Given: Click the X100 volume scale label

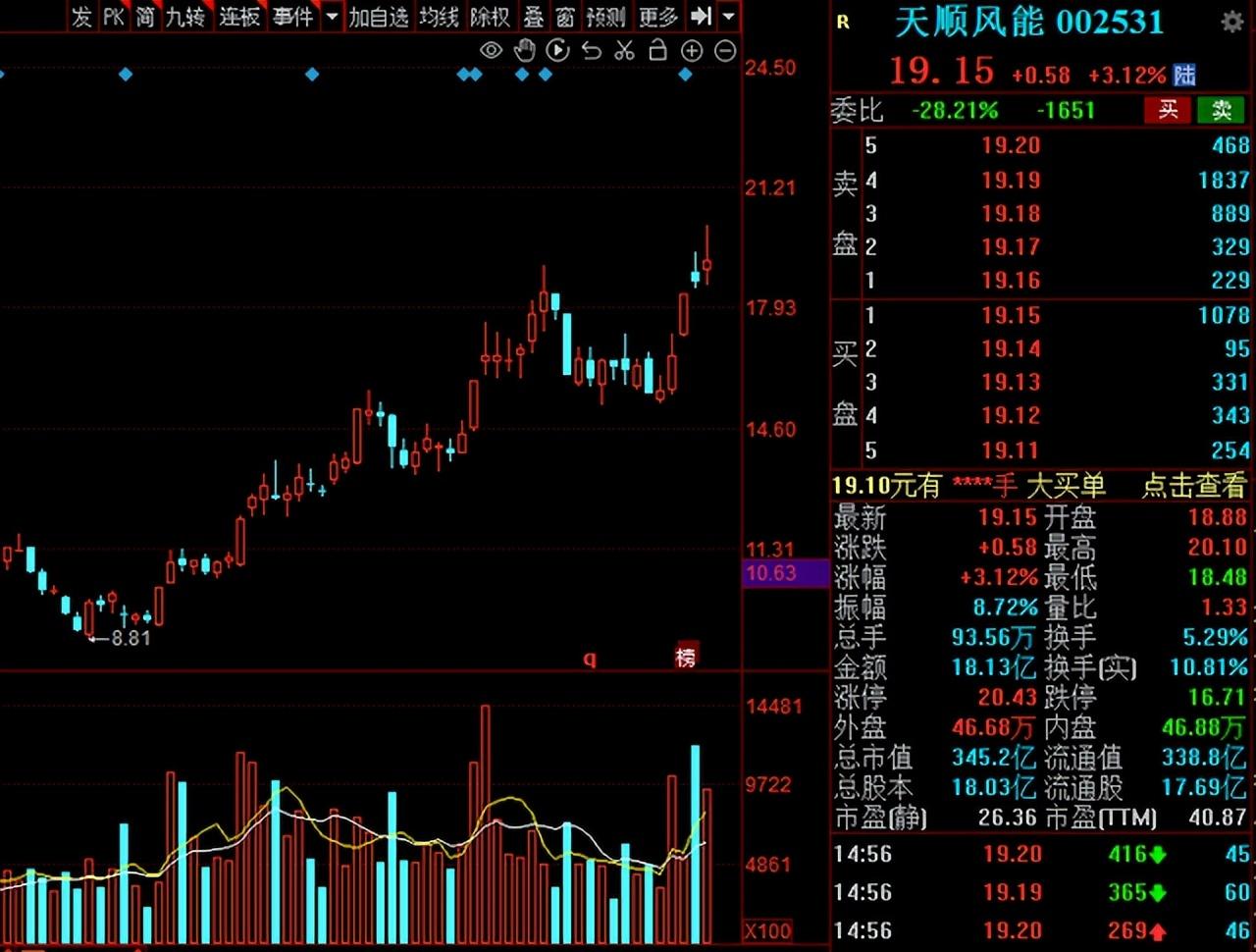Looking at the screenshot, I should click(x=767, y=931).
